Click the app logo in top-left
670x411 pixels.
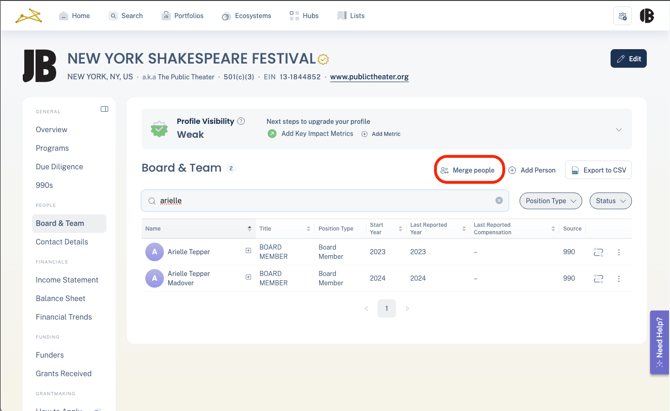tap(28, 16)
